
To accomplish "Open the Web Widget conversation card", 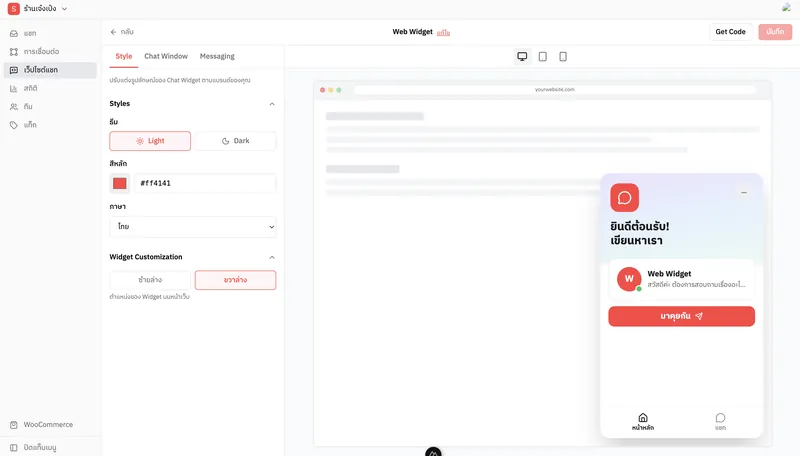I will point(682,279).
